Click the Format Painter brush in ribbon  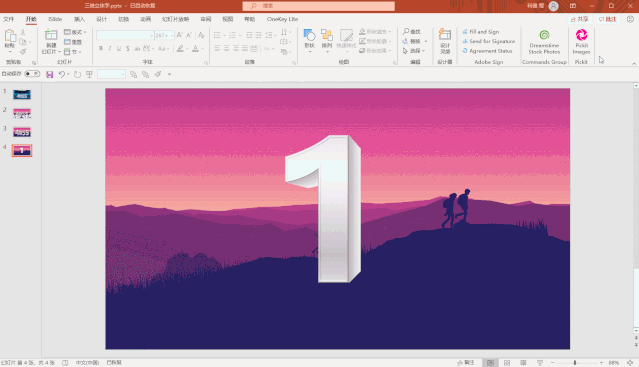23,52
